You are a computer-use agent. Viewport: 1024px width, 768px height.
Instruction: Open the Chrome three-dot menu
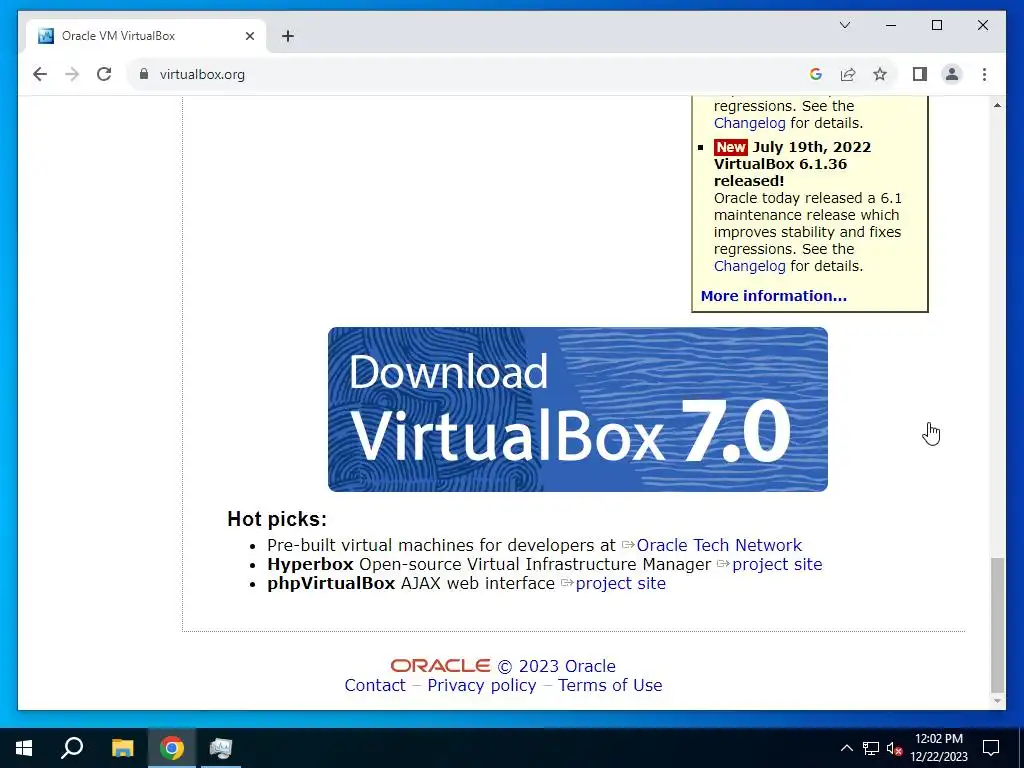tap(984, 74)
